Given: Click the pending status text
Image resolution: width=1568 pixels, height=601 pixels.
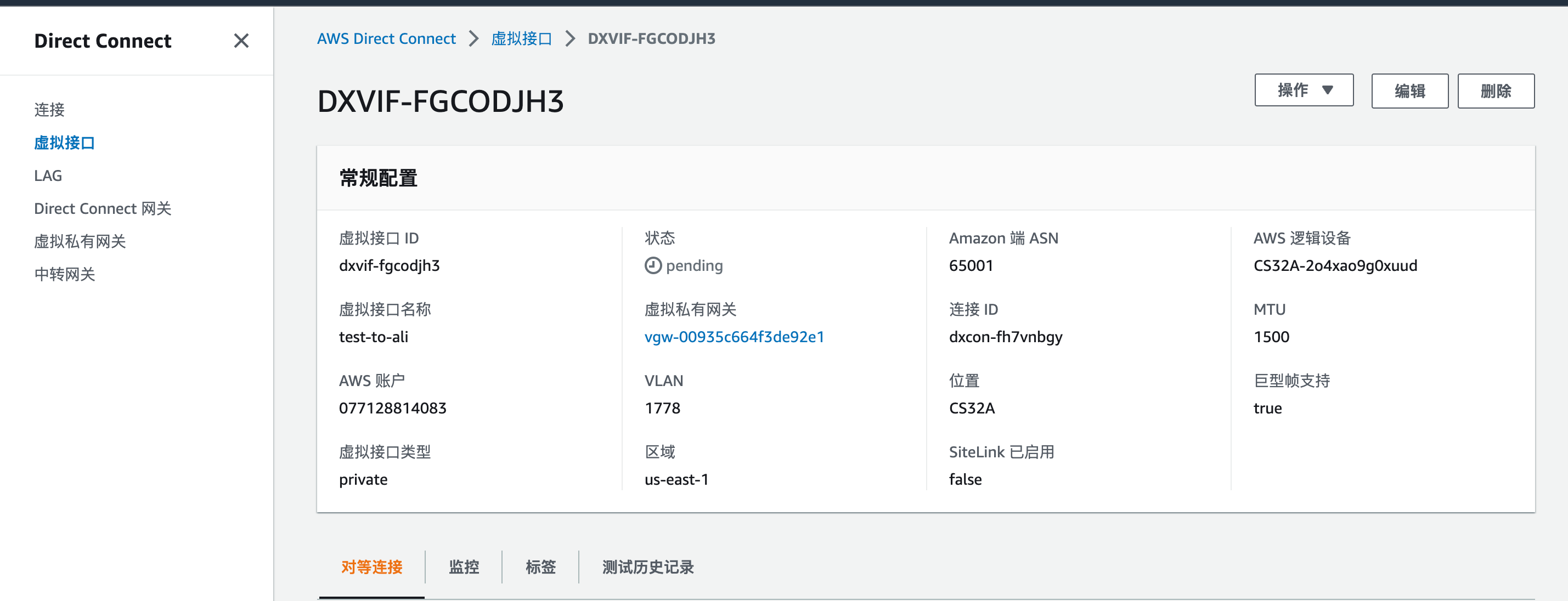Looking at the screenshot, I should [694, 265].
